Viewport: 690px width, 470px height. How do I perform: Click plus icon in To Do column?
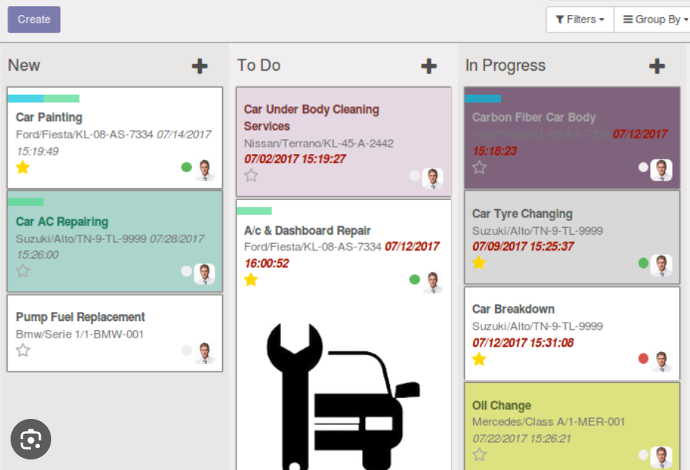[429, 66]
